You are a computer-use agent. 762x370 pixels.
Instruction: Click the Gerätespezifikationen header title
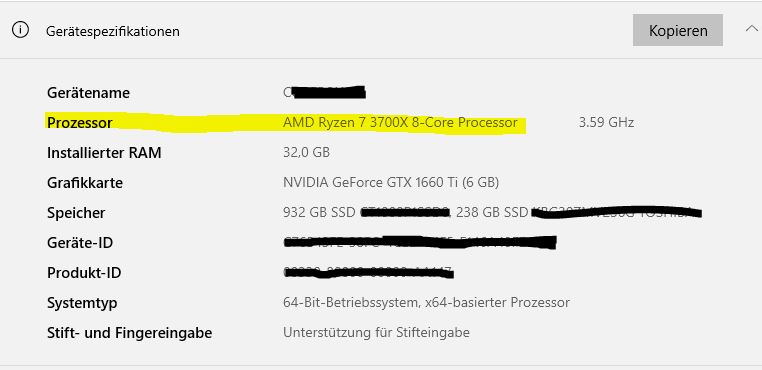tap(113, 32)
